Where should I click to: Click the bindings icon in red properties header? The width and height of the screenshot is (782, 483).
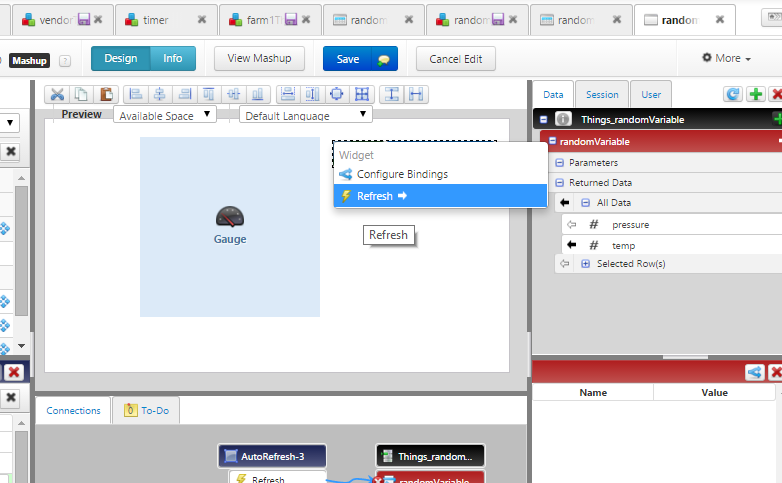[755, 372]
